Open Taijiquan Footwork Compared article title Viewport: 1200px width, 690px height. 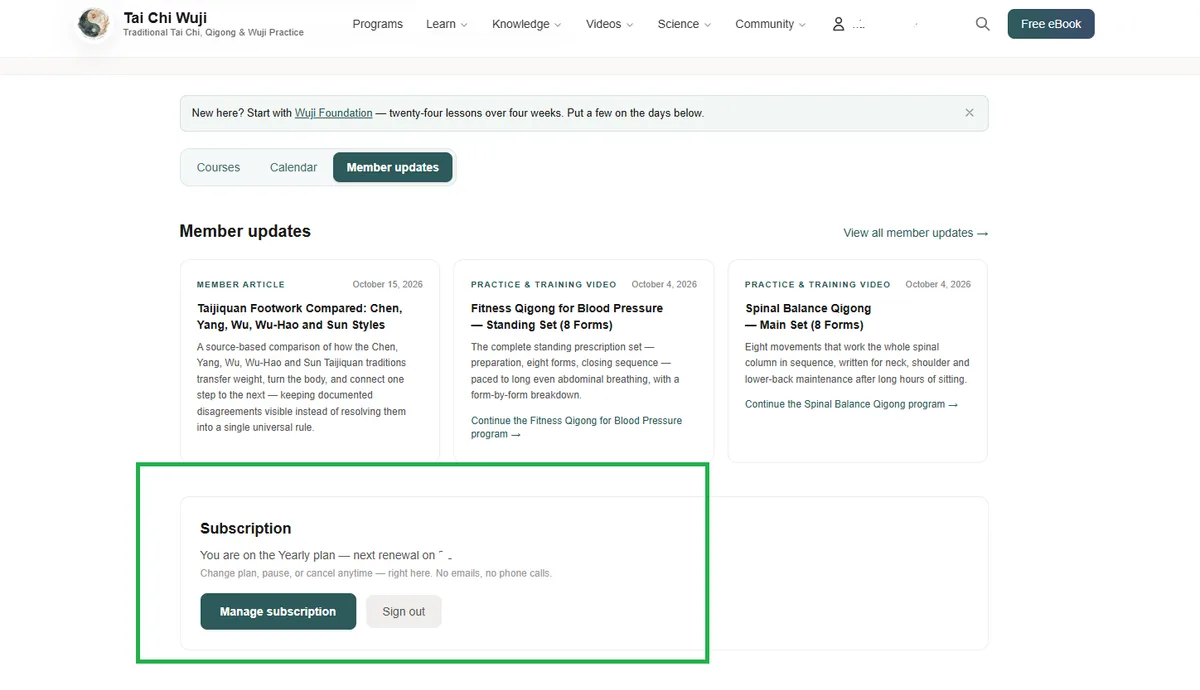pyautogui.click(x=301, y=317)
